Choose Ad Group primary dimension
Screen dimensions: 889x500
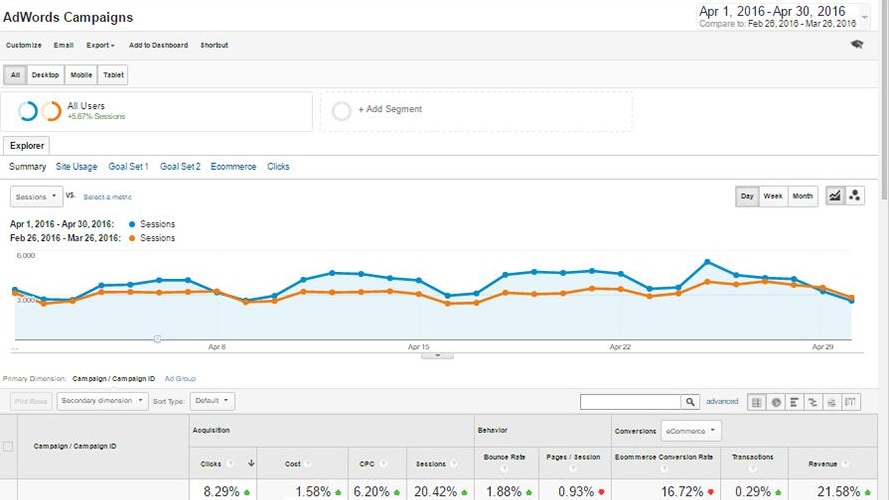pyautogui.click(x=180, y=379)
